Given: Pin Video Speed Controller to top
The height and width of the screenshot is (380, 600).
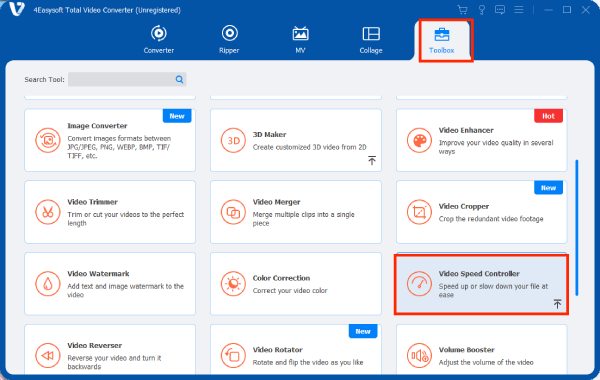Looking at the screenshot, I should pos(558,304).
